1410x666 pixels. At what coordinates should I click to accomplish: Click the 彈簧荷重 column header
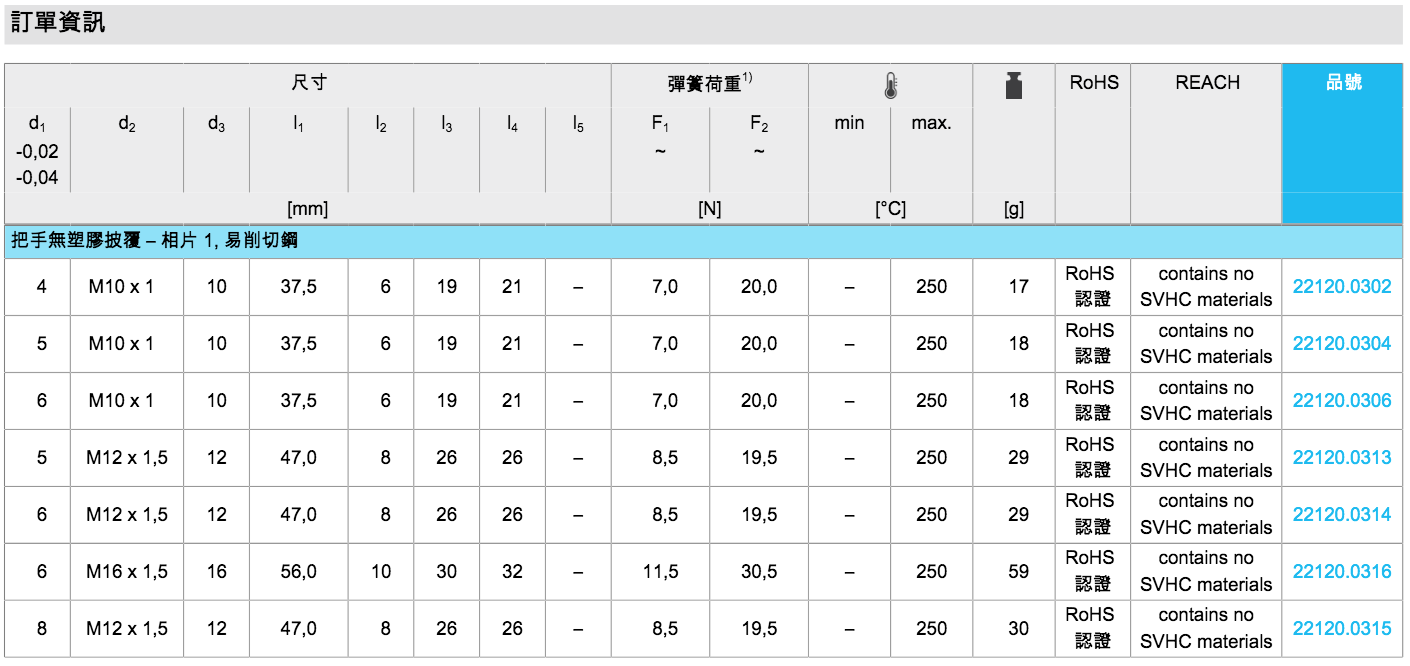pyautogui.click(x=709, y=84)
